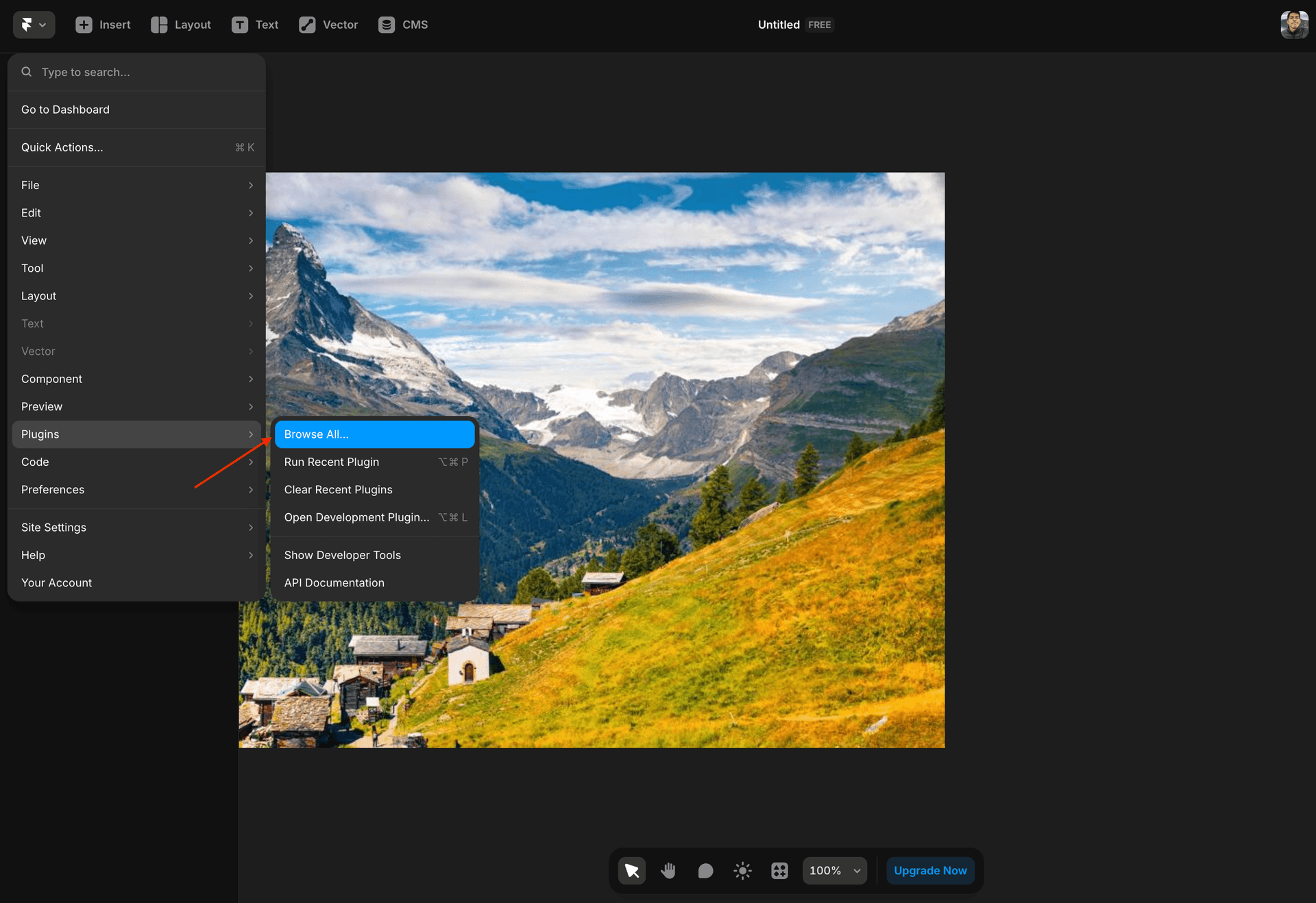1316x903 pixels.
Task: Activate the Vector tool
Action: [307, 25]
